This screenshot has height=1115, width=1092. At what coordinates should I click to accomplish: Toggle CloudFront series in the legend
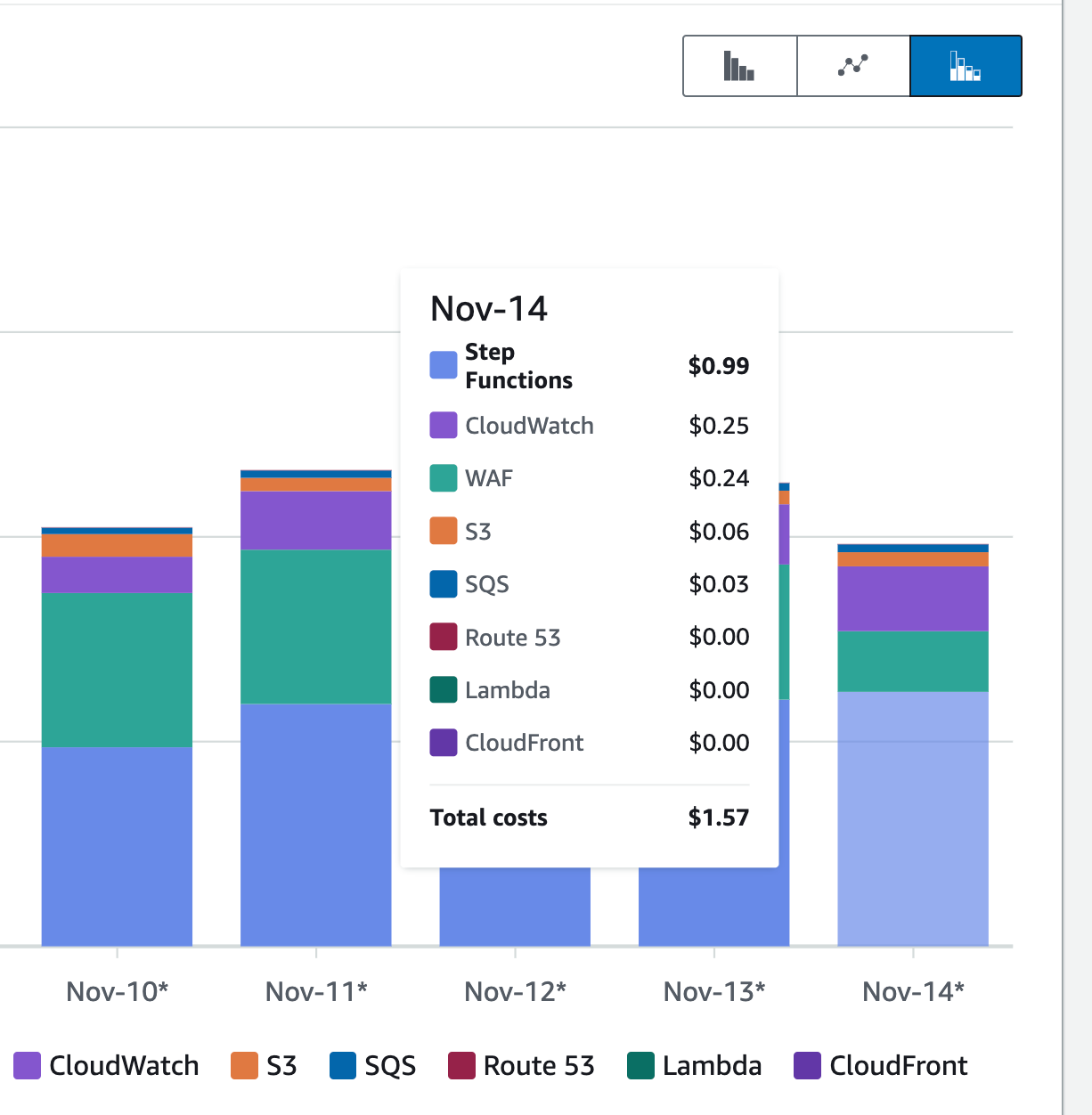click(x=881, y=1065)
